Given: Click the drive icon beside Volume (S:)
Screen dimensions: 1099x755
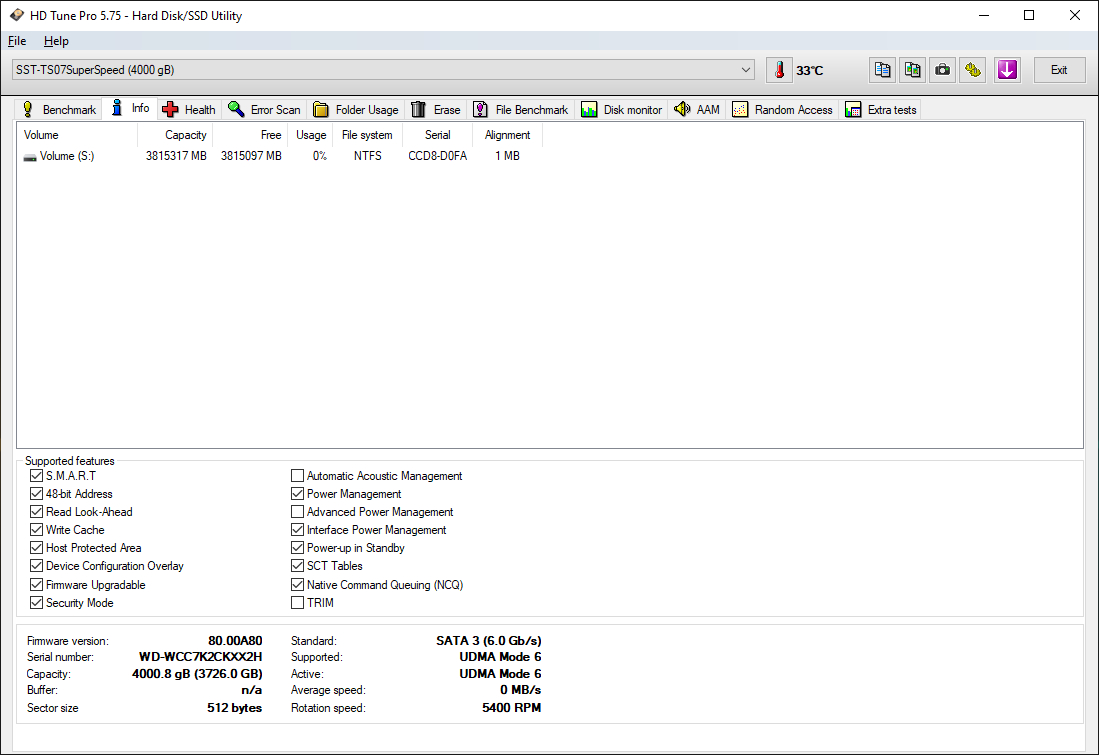Looking at the screenshot, I should pyautogui.click(x=29, y=157).
